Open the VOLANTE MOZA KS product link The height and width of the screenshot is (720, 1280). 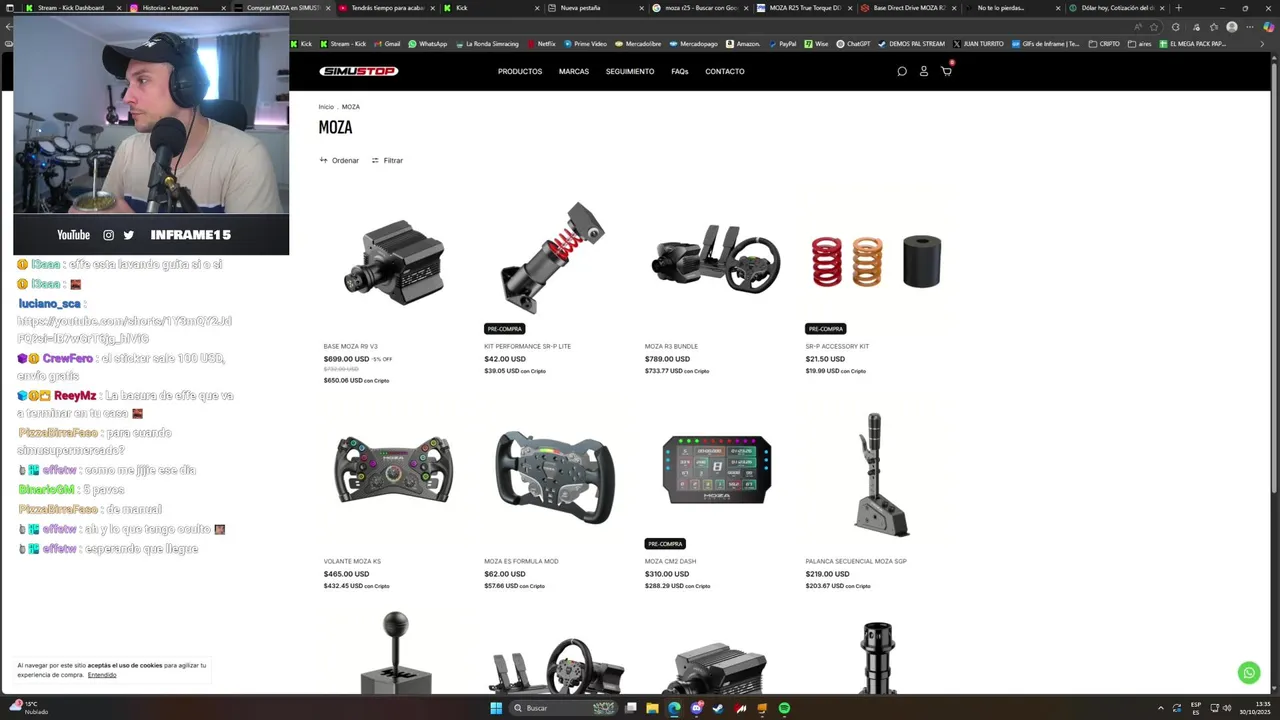tap(352, 561)
